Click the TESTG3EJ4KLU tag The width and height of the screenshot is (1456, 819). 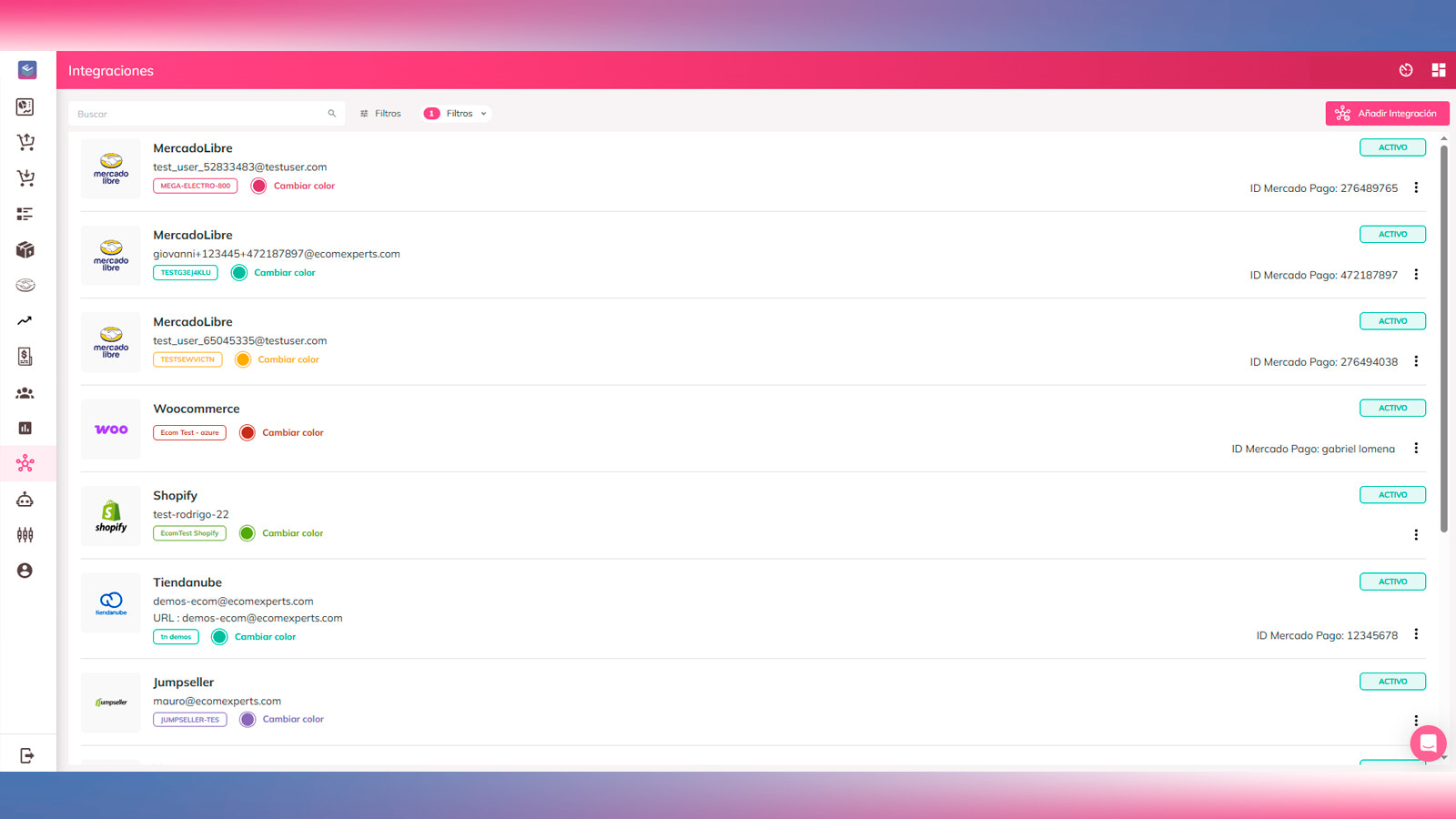tap(186, 273)
